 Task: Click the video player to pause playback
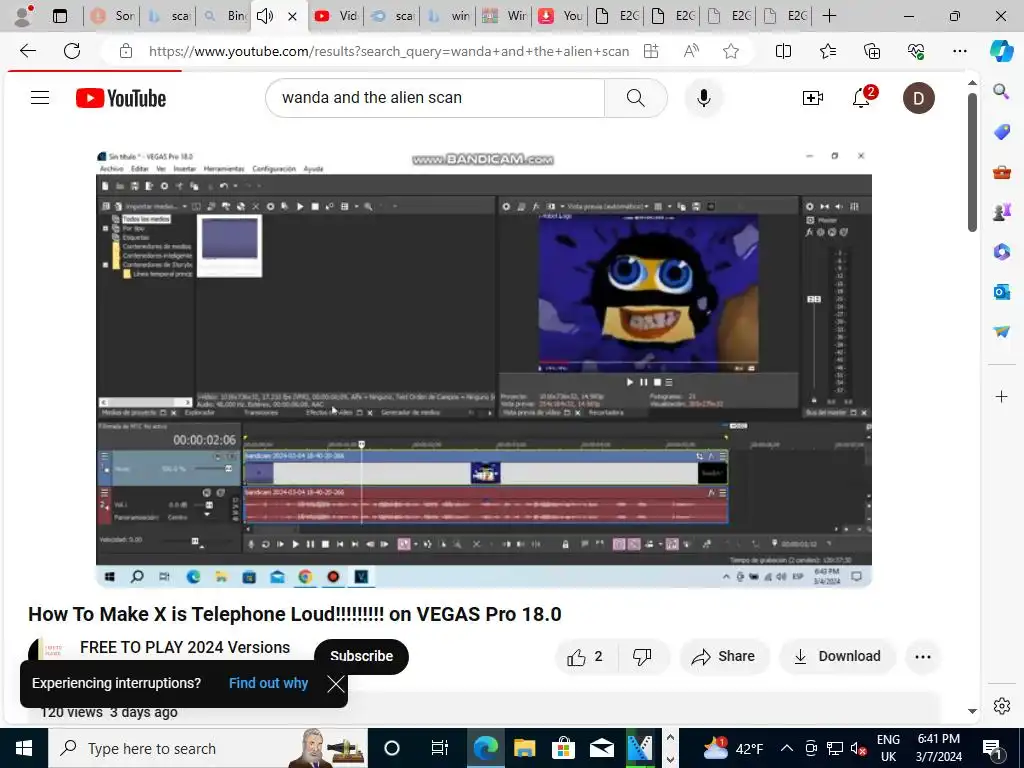coord(484,368)
